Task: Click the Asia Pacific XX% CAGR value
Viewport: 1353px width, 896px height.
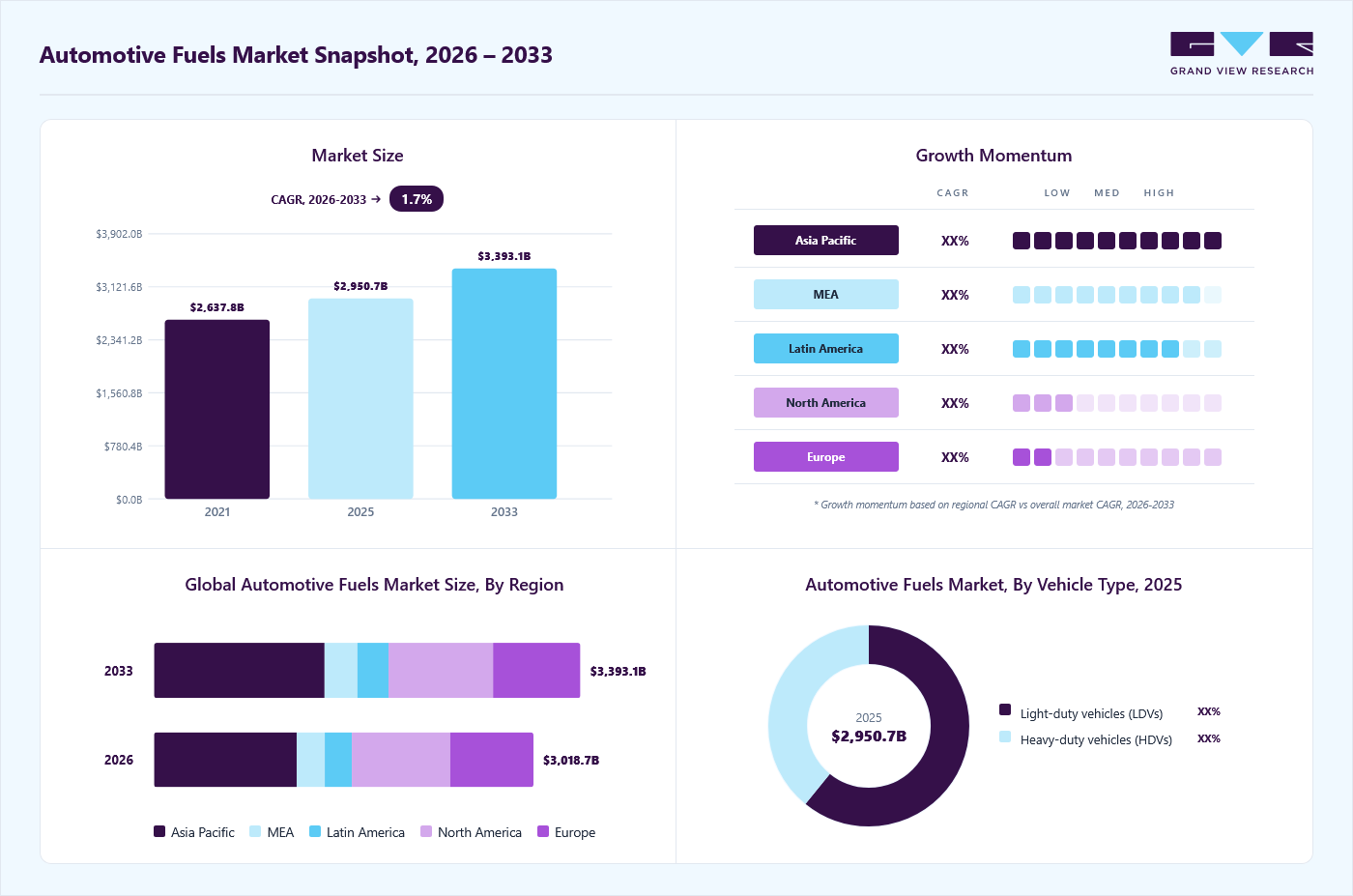Action: pyautogui.click(x=955, y=241)
